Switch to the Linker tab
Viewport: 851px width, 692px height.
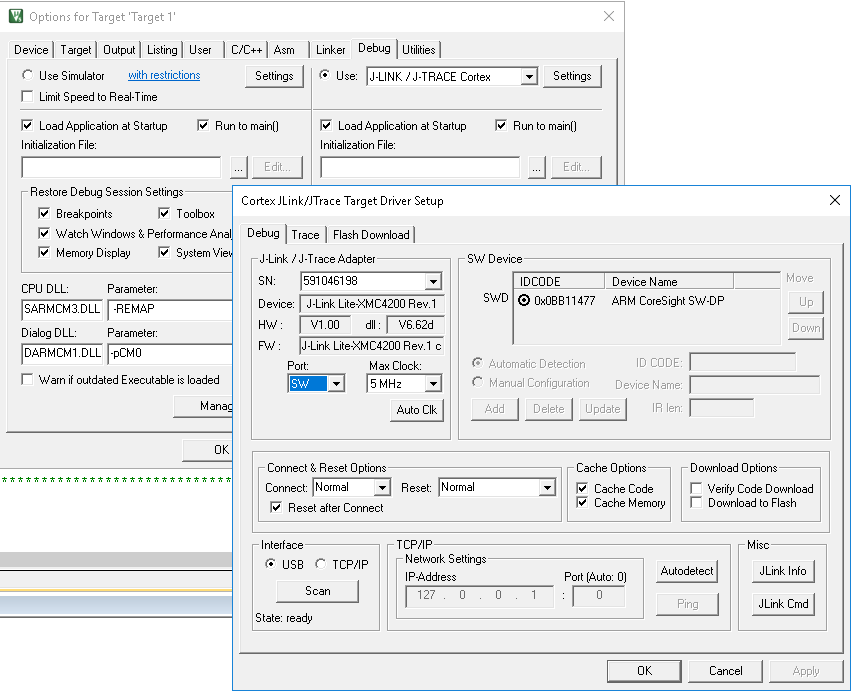click(331, 50)
